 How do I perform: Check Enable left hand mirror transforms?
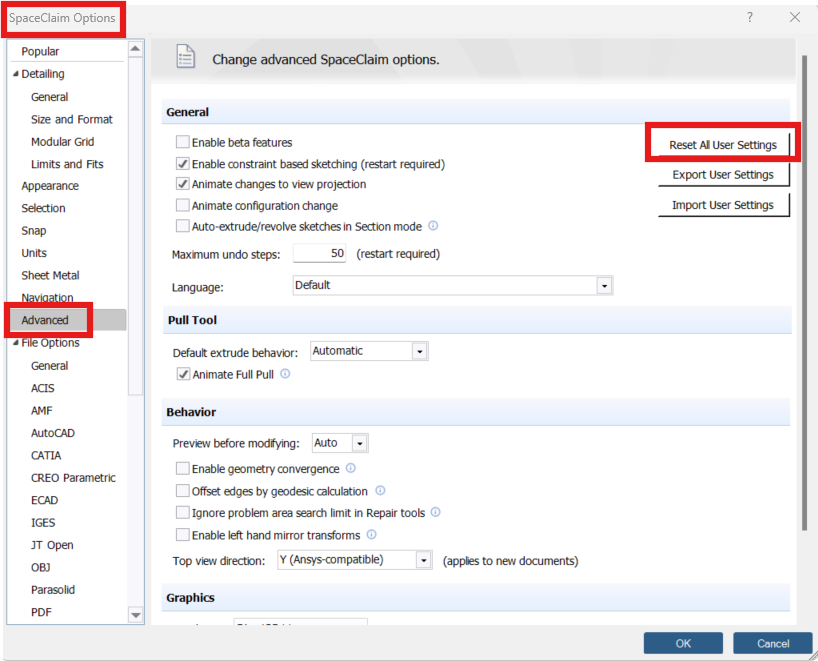pos(183,535)
